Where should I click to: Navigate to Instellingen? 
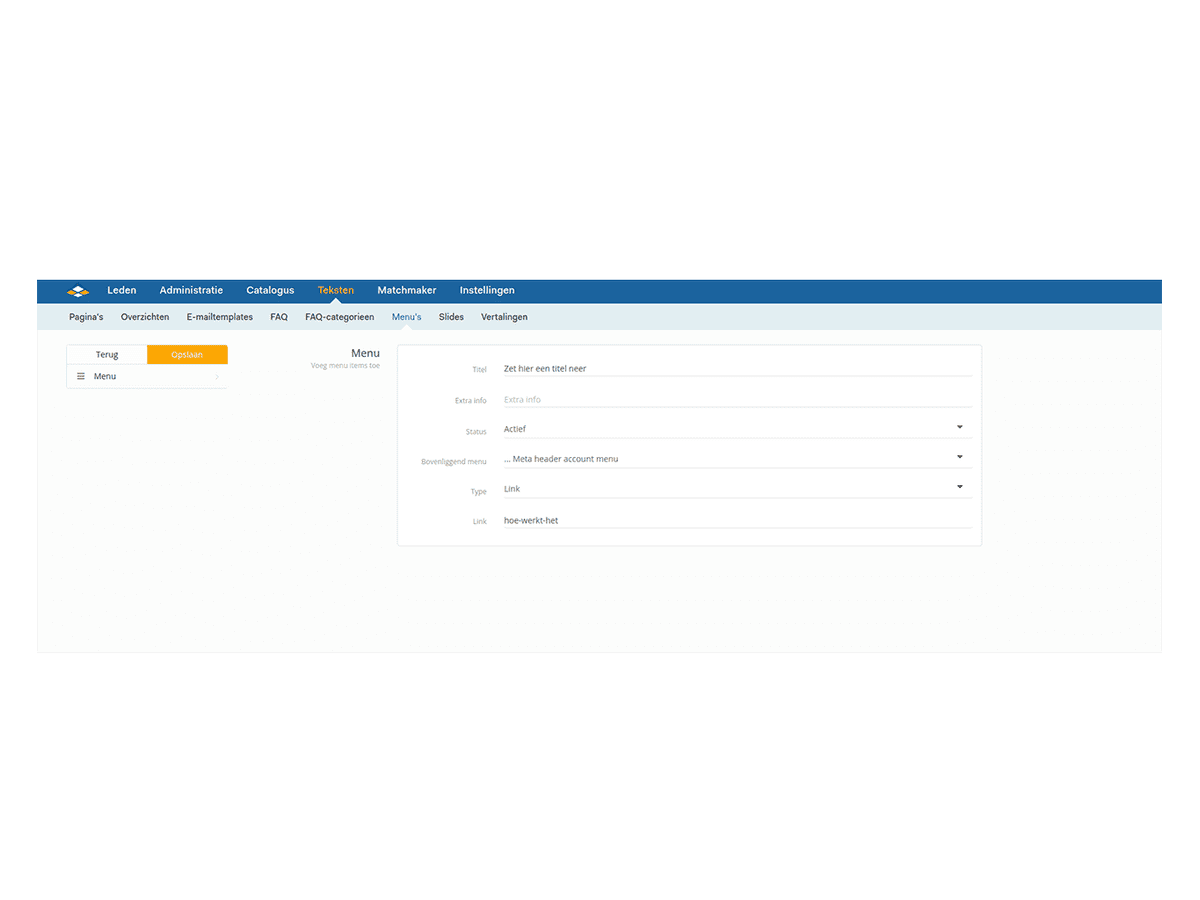[x=487, y=291]
